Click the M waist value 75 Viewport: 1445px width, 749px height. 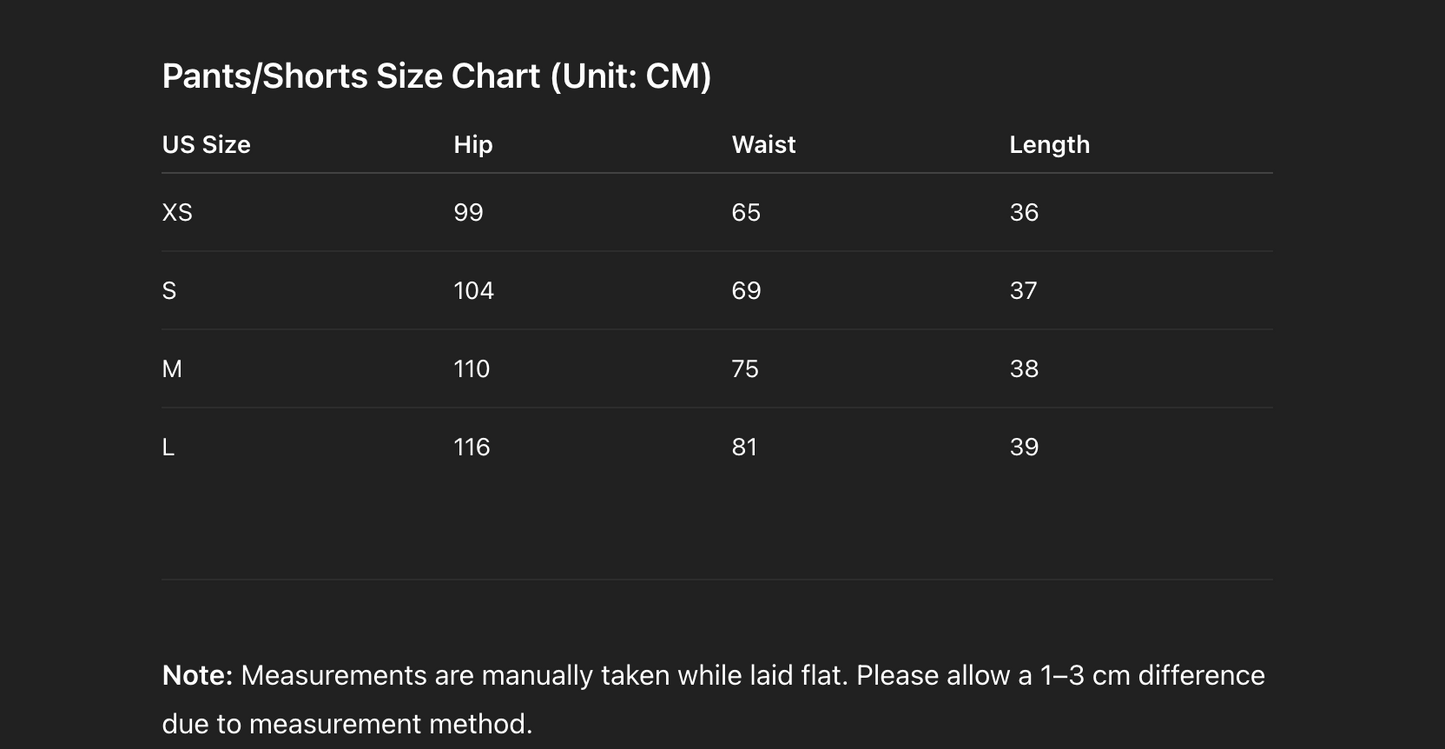[745, 368]
